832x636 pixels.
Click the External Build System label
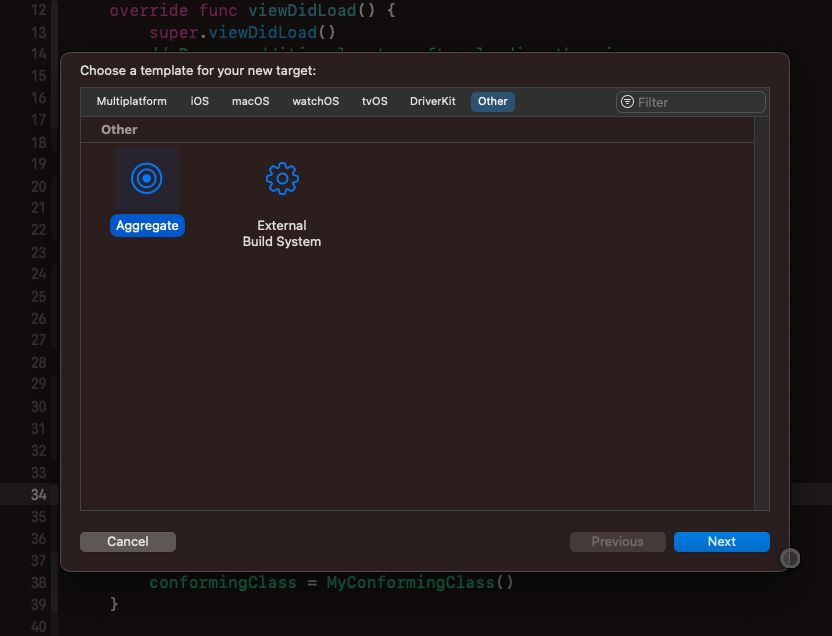pos(282,233)
